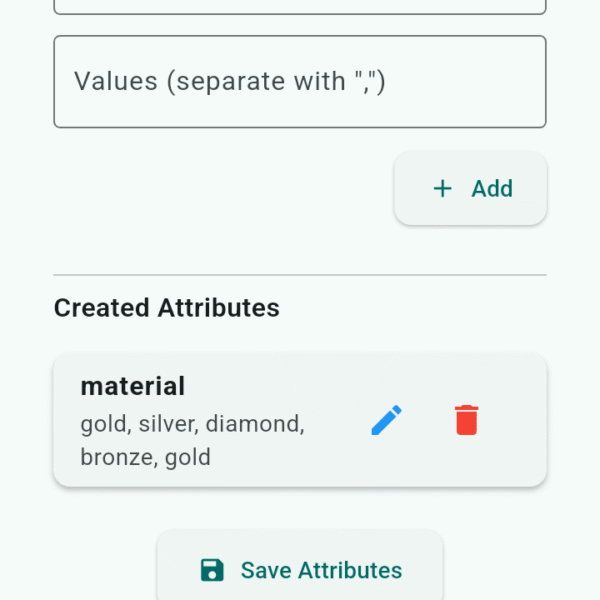
Task: Click the plus icon beside Add
Action: [x=443, y=188]
